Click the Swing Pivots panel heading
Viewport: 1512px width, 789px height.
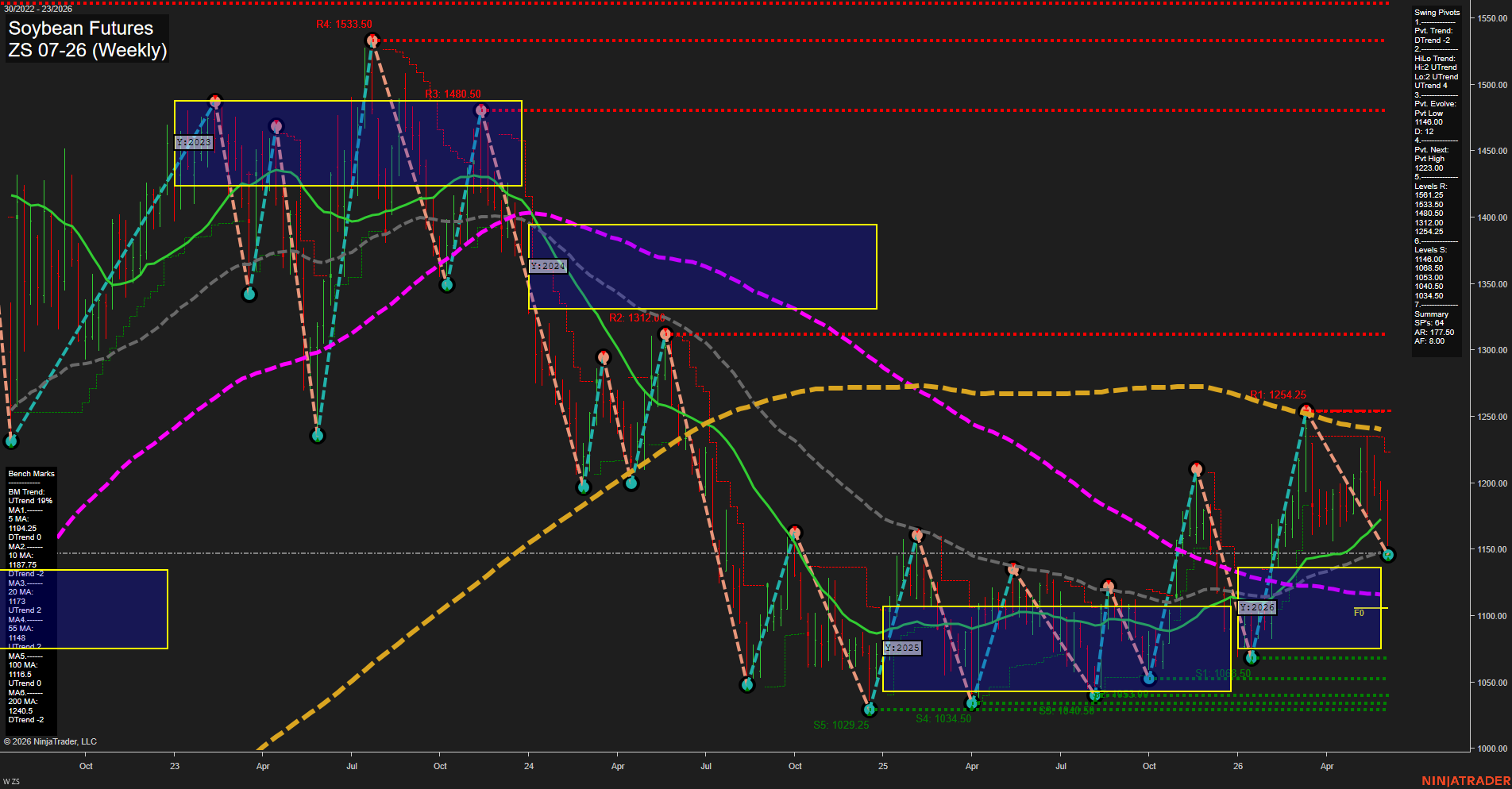(x=1437, y=13)
